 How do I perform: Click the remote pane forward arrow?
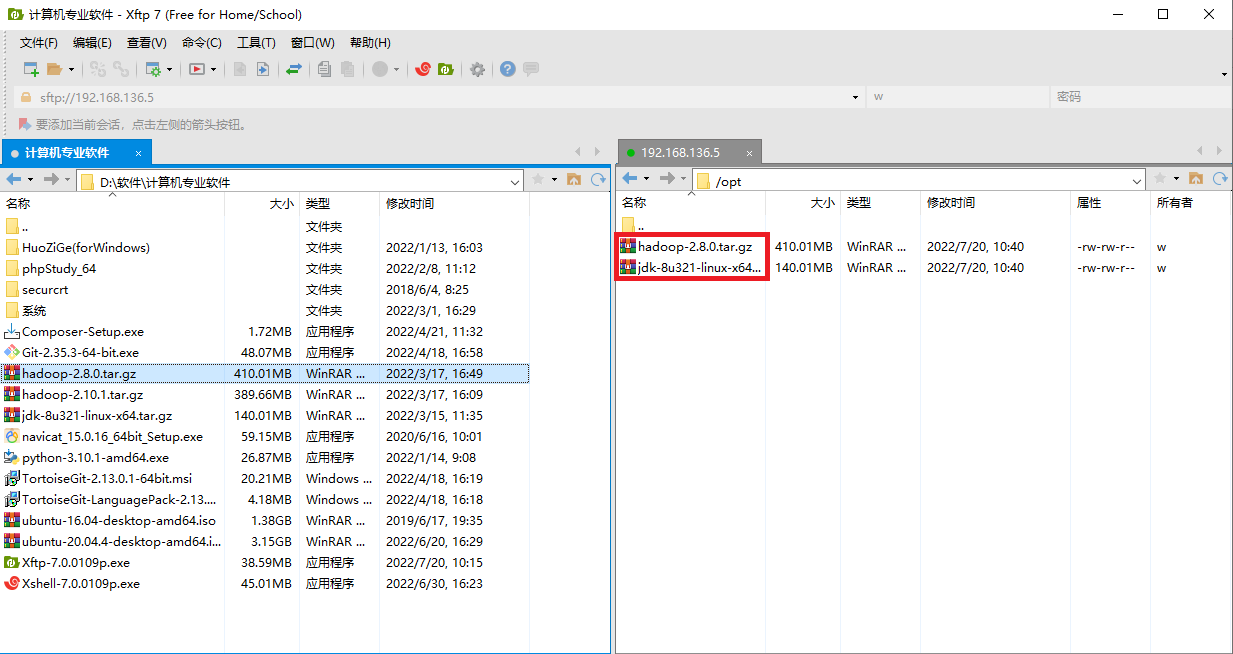tap(667, 179)
